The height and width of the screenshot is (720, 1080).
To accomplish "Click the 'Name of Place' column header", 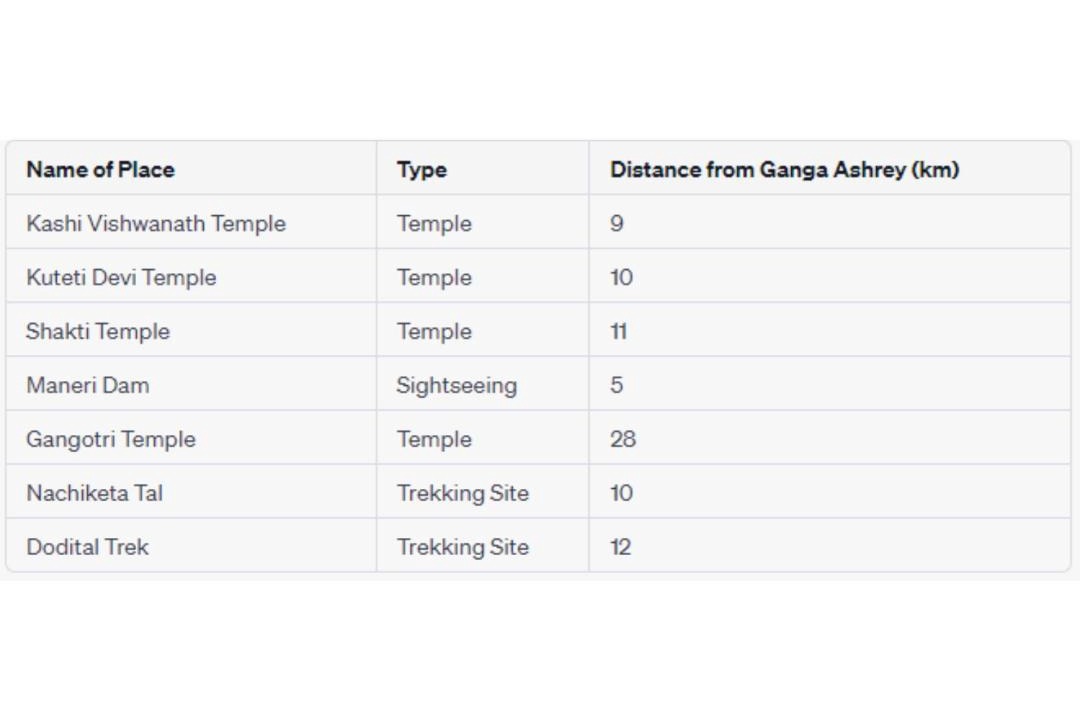I will pyautogui.click(x=100, y=170).
